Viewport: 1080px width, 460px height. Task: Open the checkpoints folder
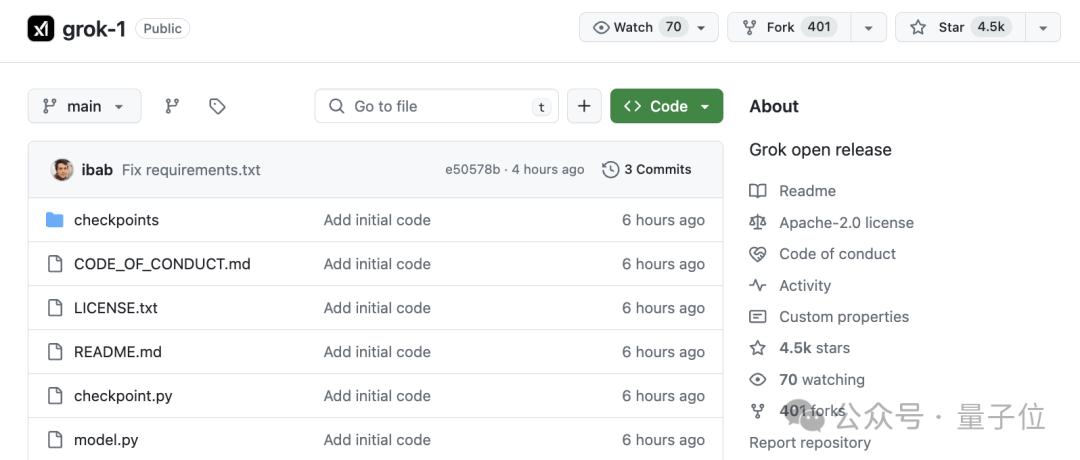(x=116, y=220)
